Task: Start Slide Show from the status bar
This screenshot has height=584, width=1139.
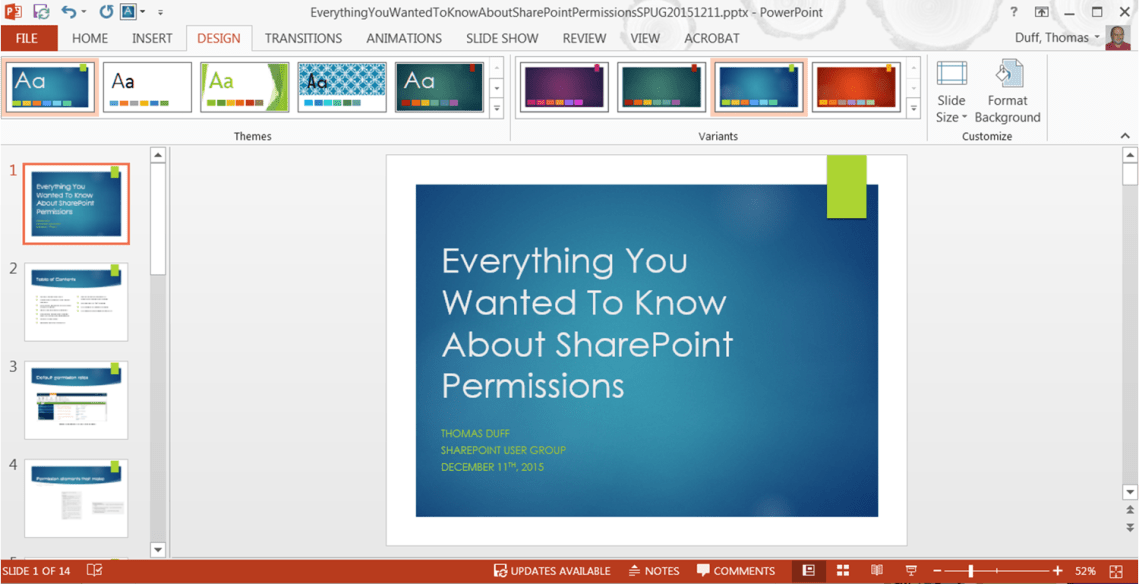Action: (911, 570)
